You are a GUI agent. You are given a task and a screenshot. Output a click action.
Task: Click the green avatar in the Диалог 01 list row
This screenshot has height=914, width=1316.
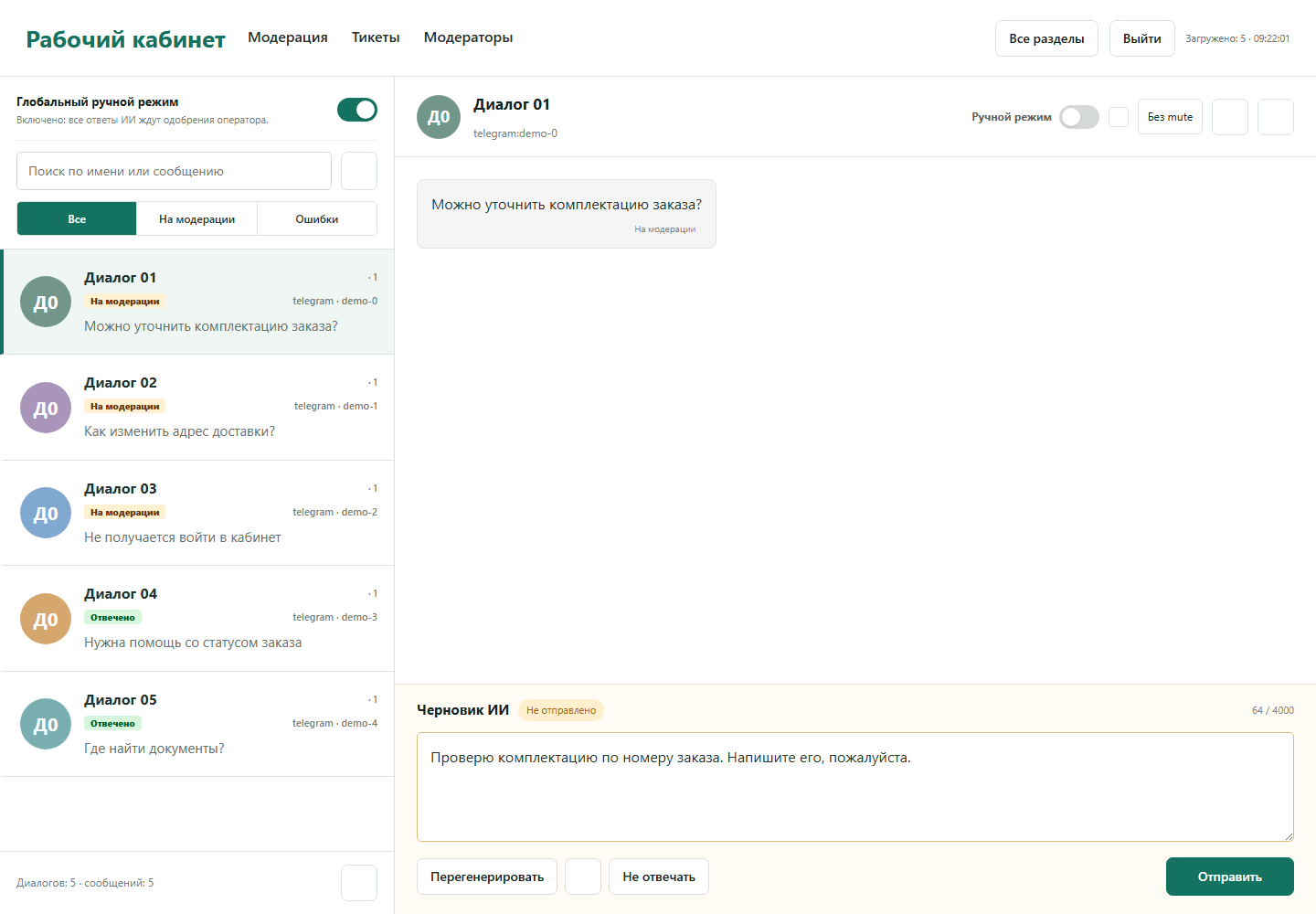pos(46,302)
